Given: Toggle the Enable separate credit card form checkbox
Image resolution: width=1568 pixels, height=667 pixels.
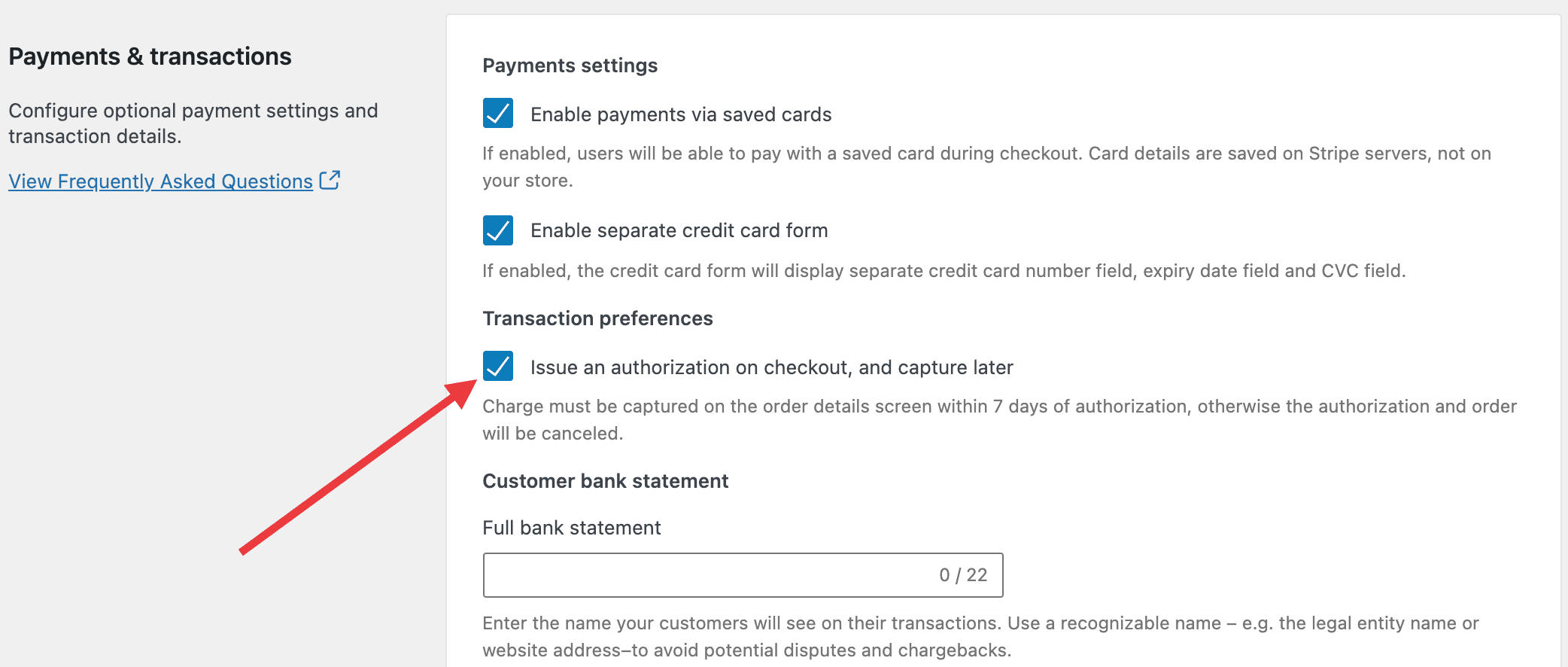Looking at the screenshot, I should tap(498, 230).
